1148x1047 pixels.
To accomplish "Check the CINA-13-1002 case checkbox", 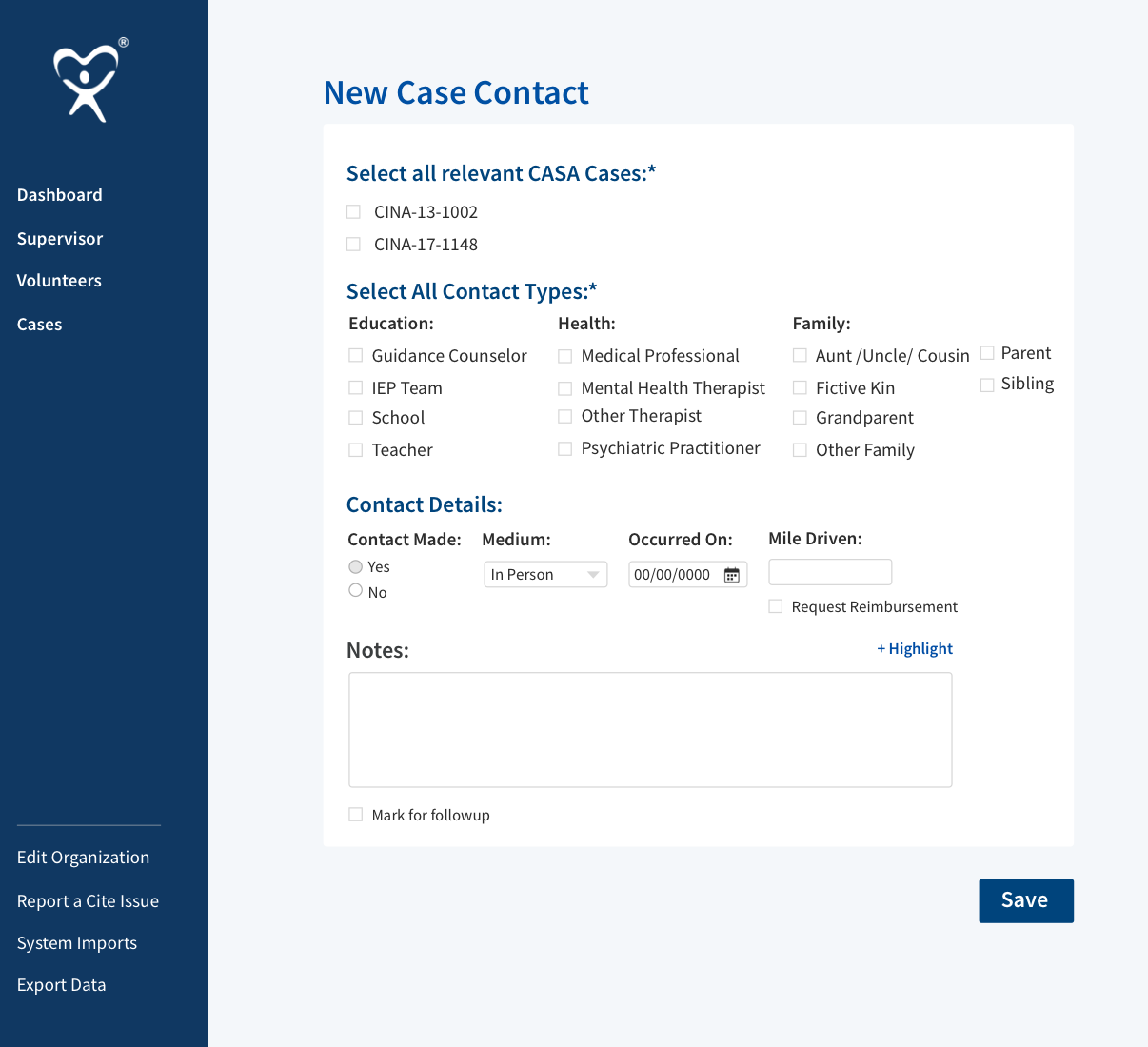I will click(x=353, y=211).
